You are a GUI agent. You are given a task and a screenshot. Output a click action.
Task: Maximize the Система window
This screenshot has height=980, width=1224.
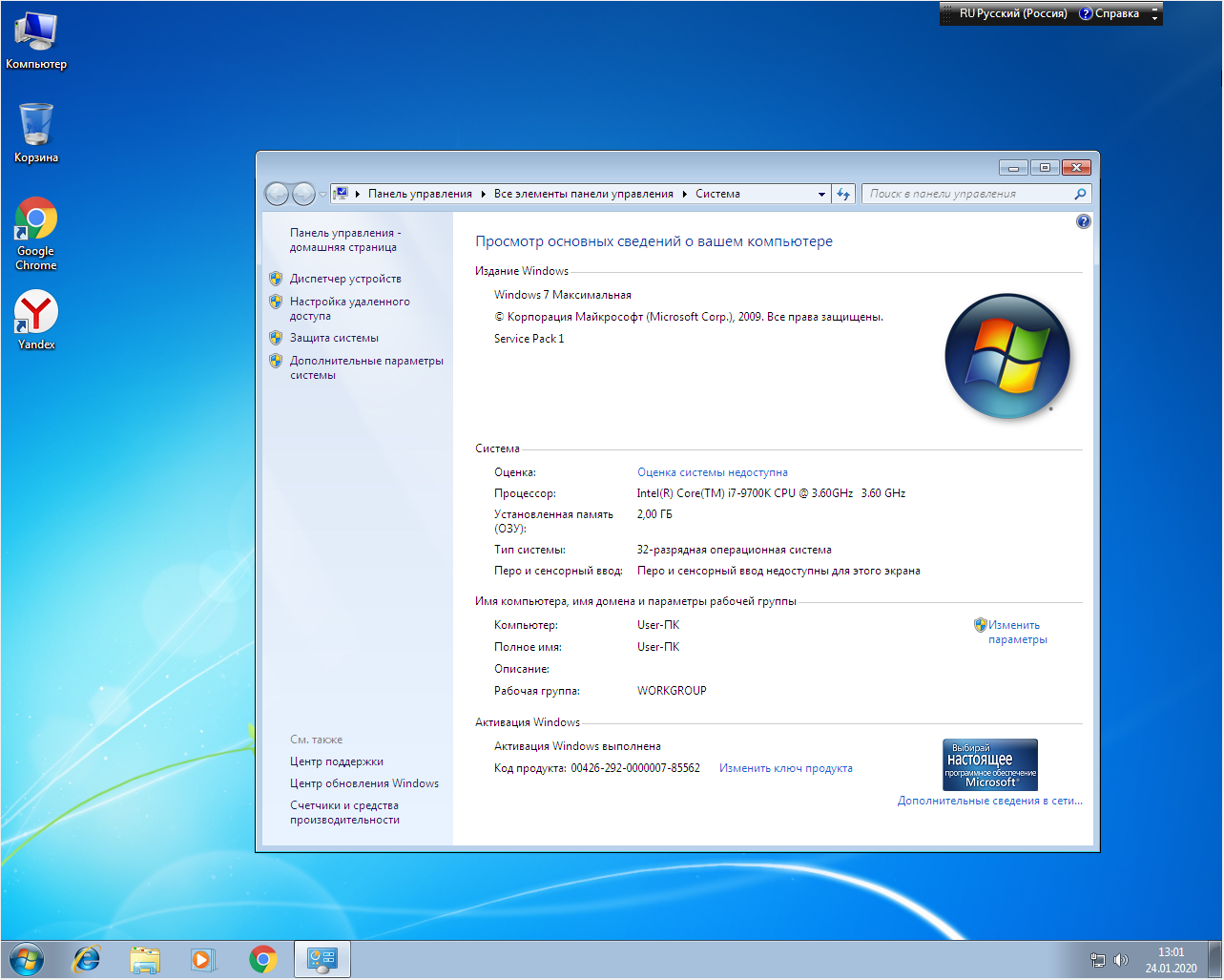coord(1045,168)
